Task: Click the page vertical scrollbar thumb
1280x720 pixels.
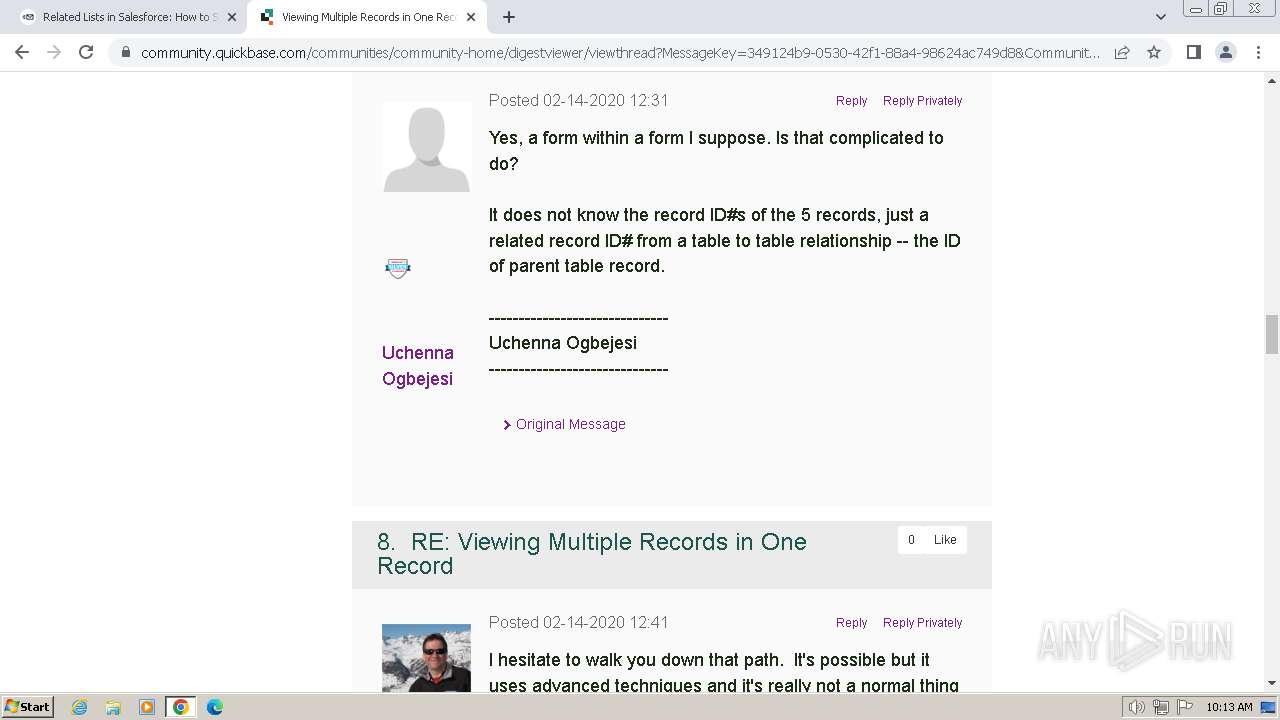Action: pyautogui.click(x=1272, y=334)
